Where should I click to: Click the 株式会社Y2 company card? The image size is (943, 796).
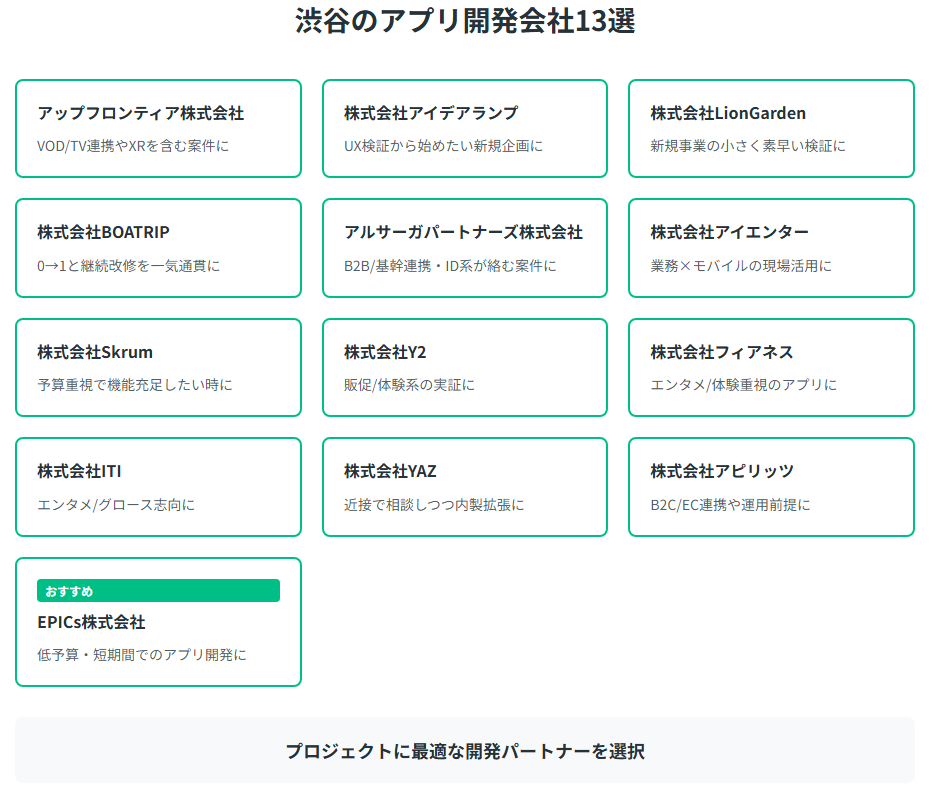465,367
